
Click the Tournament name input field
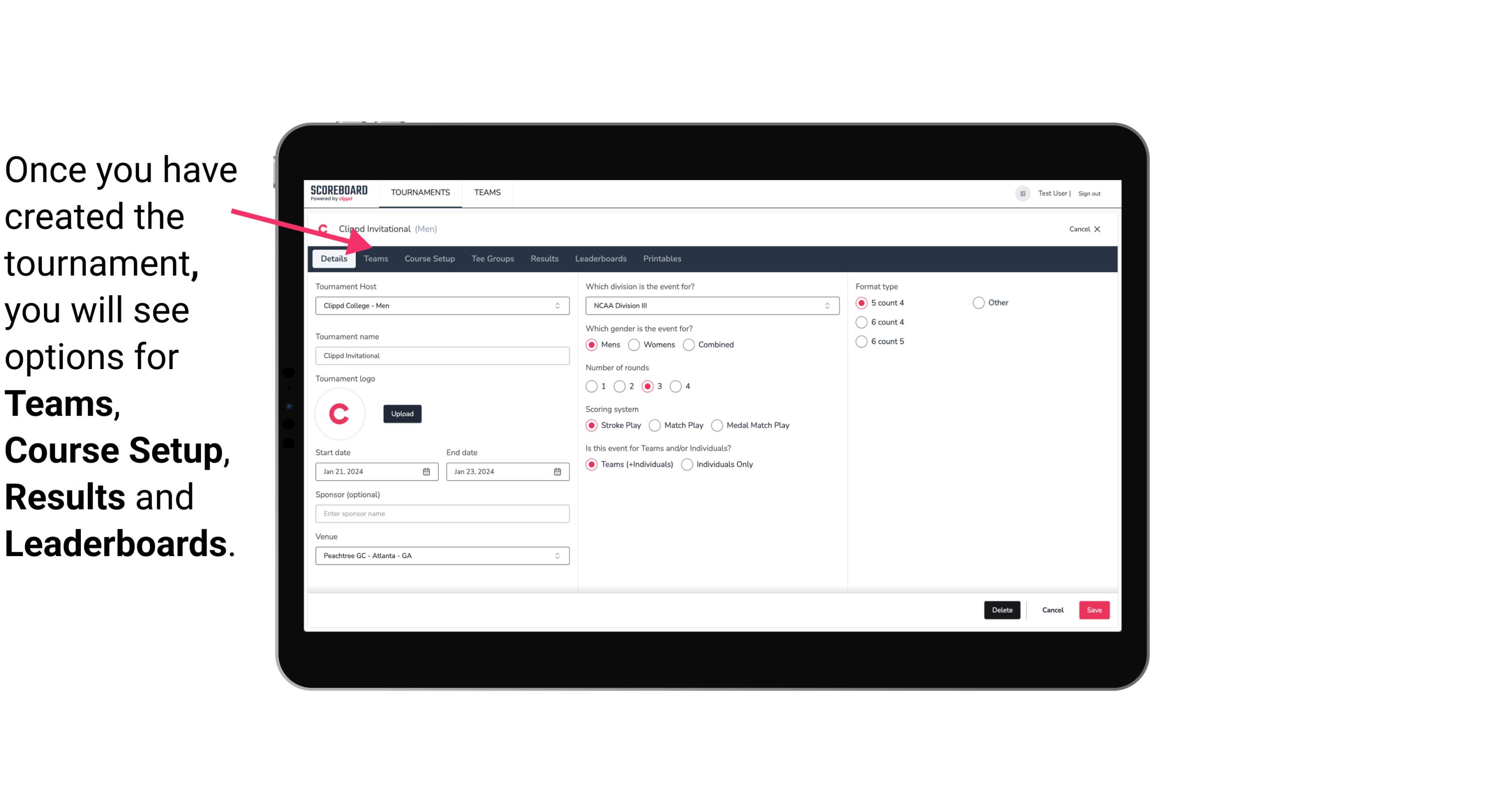pyautogui.click(x=441, y=355)
